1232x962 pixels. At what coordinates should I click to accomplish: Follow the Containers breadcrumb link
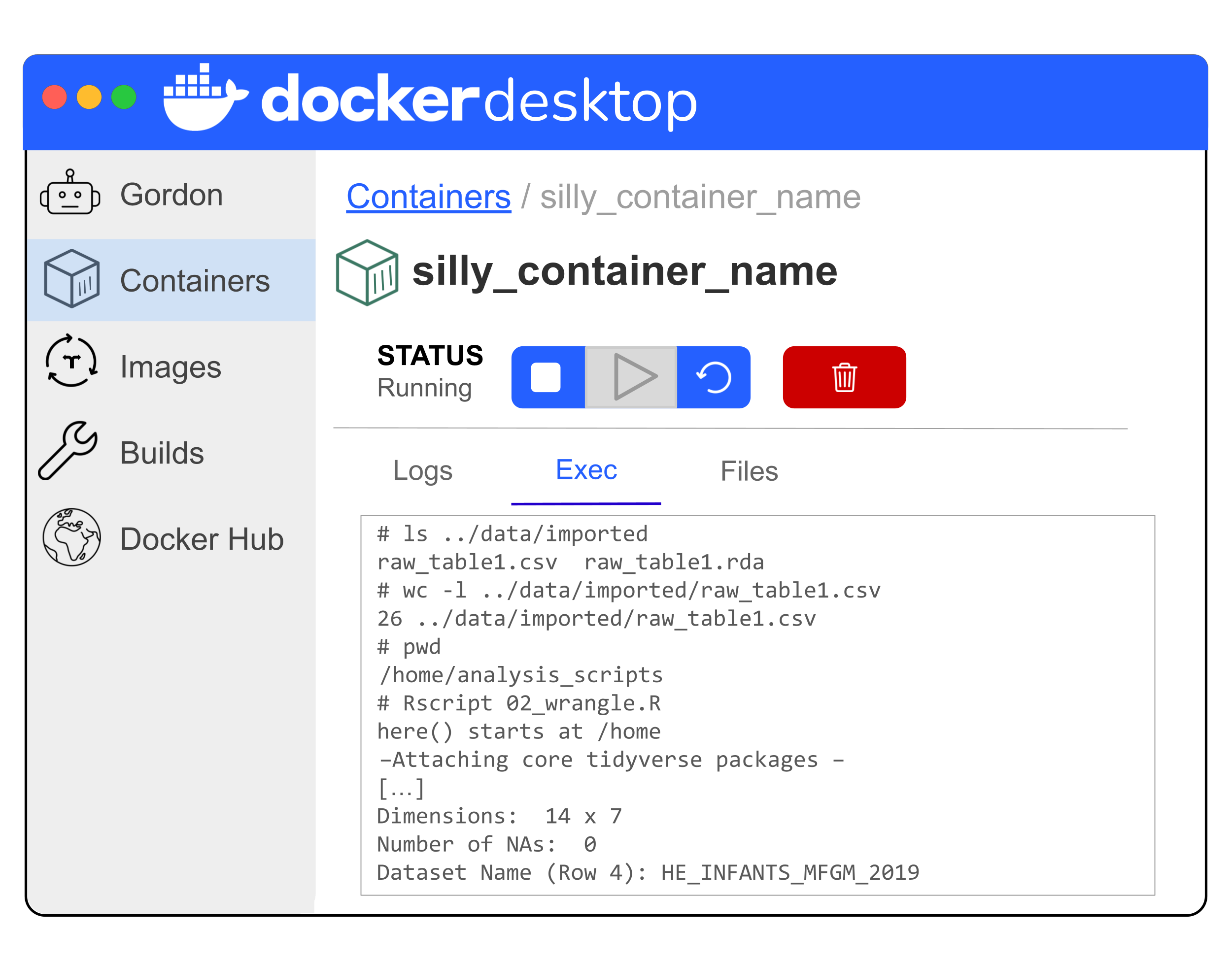[x=429, y=197]
